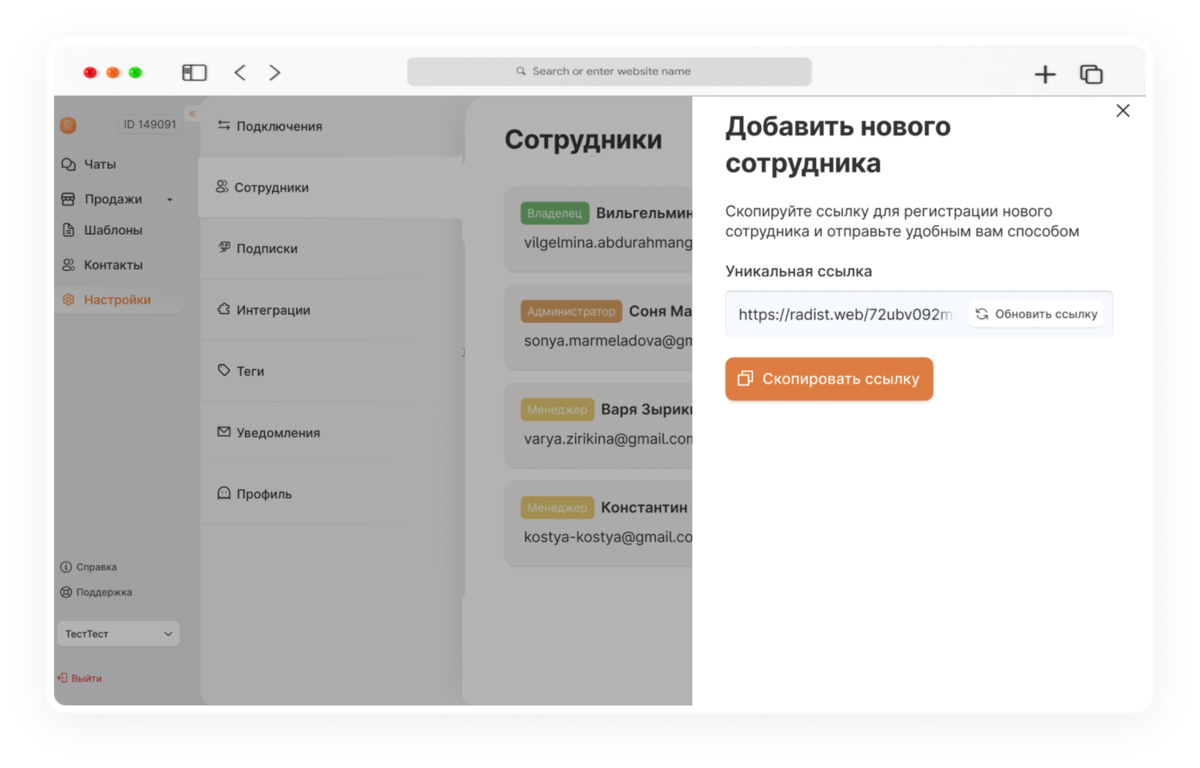Image resolution: width=1200 pixels, height=768 pixels.
Task: Click the refresh arrows icon in link field
Action: (x=982, y=314)
